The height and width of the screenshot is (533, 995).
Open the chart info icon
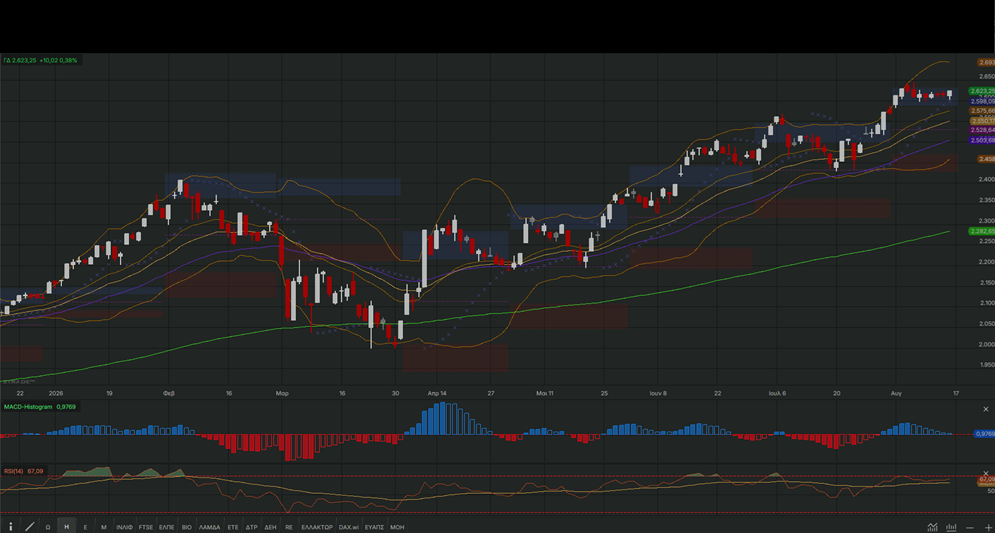[10, 527]
